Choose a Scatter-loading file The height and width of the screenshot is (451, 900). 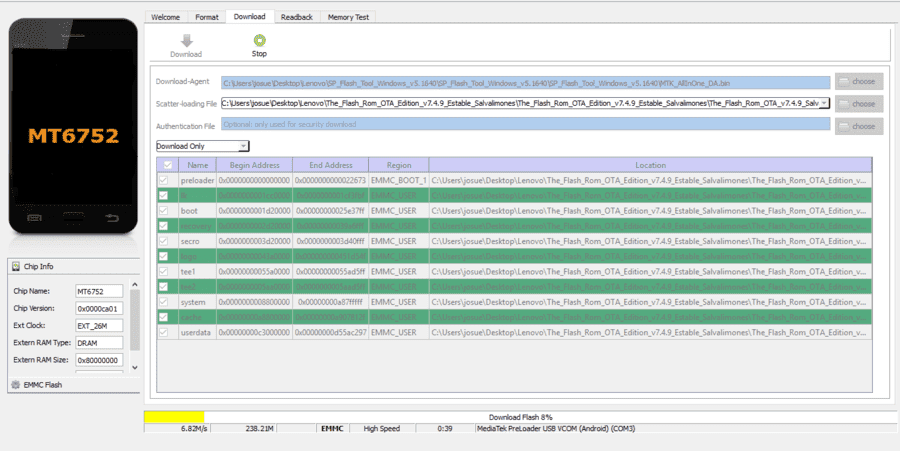(x=859, y=104)
